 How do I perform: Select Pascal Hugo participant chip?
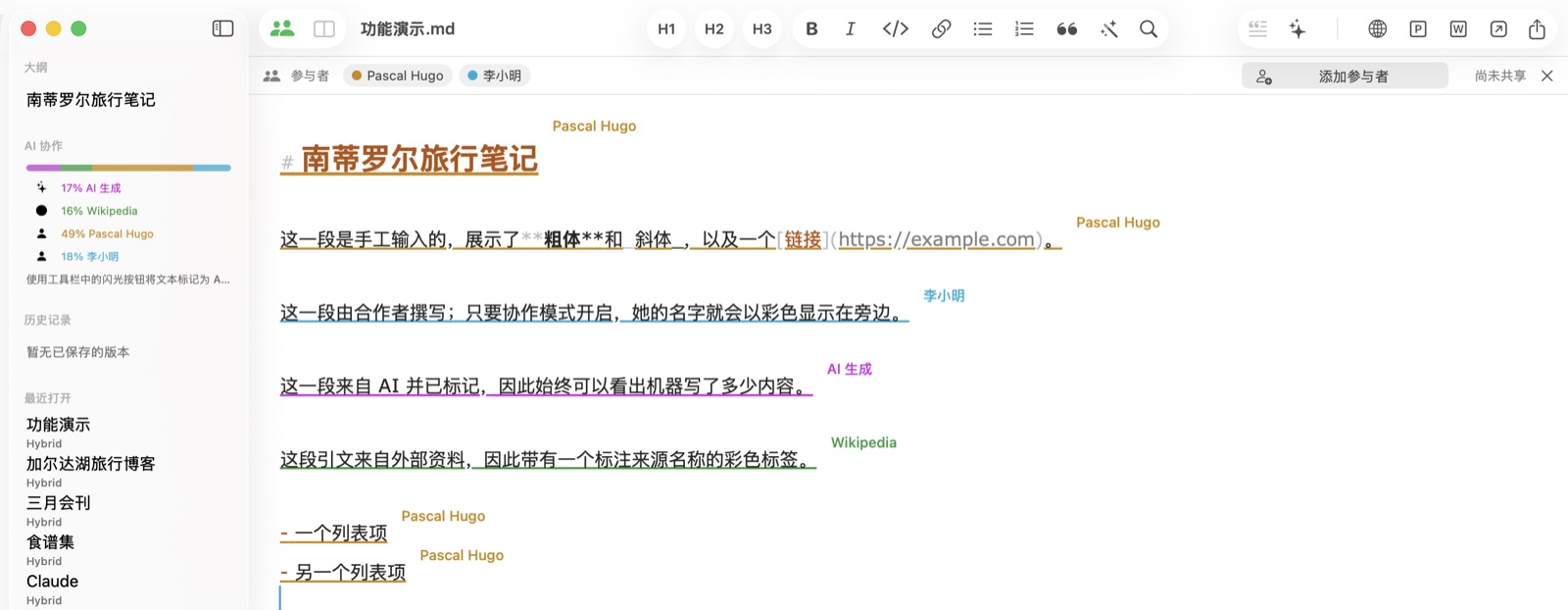coord(397,76)
